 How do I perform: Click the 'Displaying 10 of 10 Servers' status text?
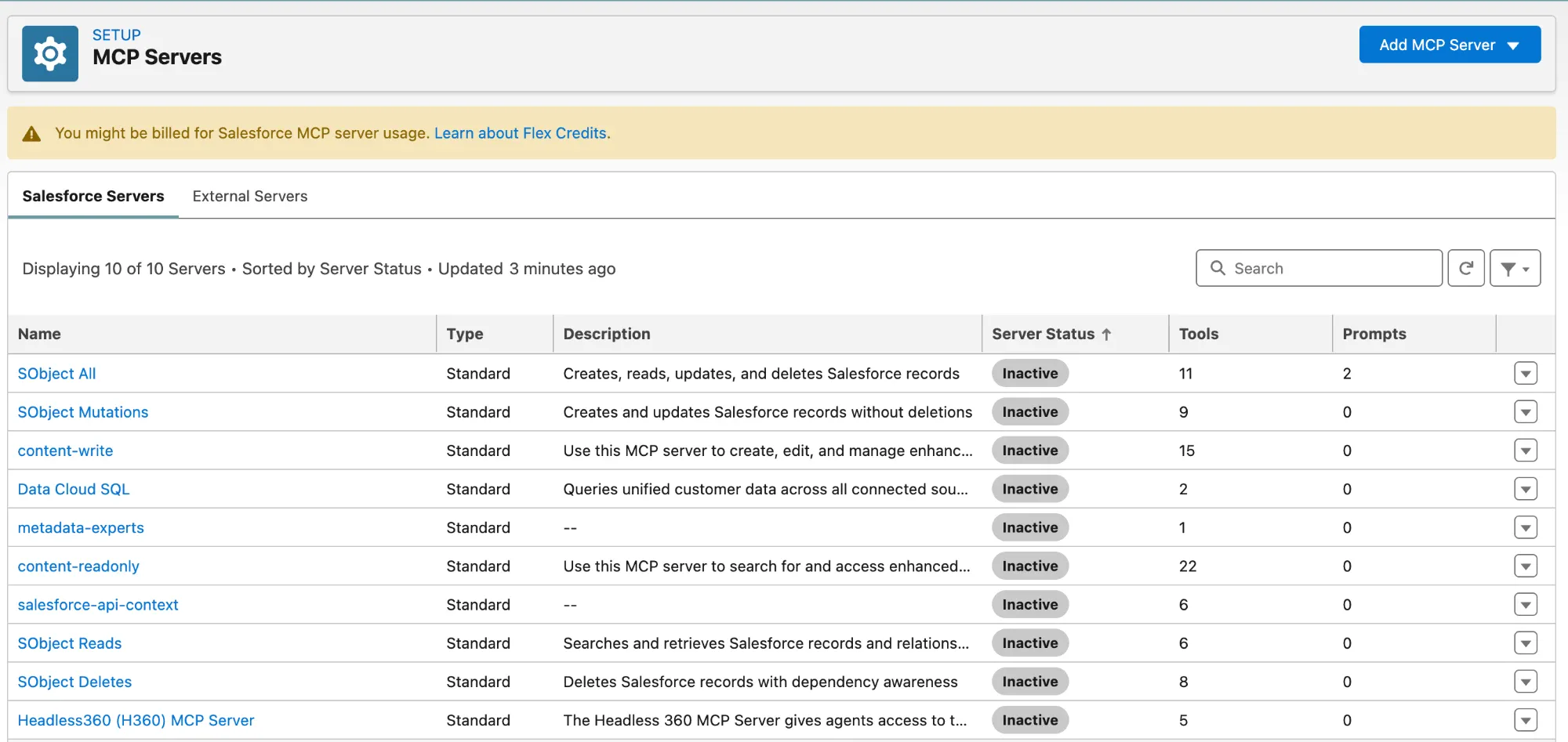click(124, 269)
